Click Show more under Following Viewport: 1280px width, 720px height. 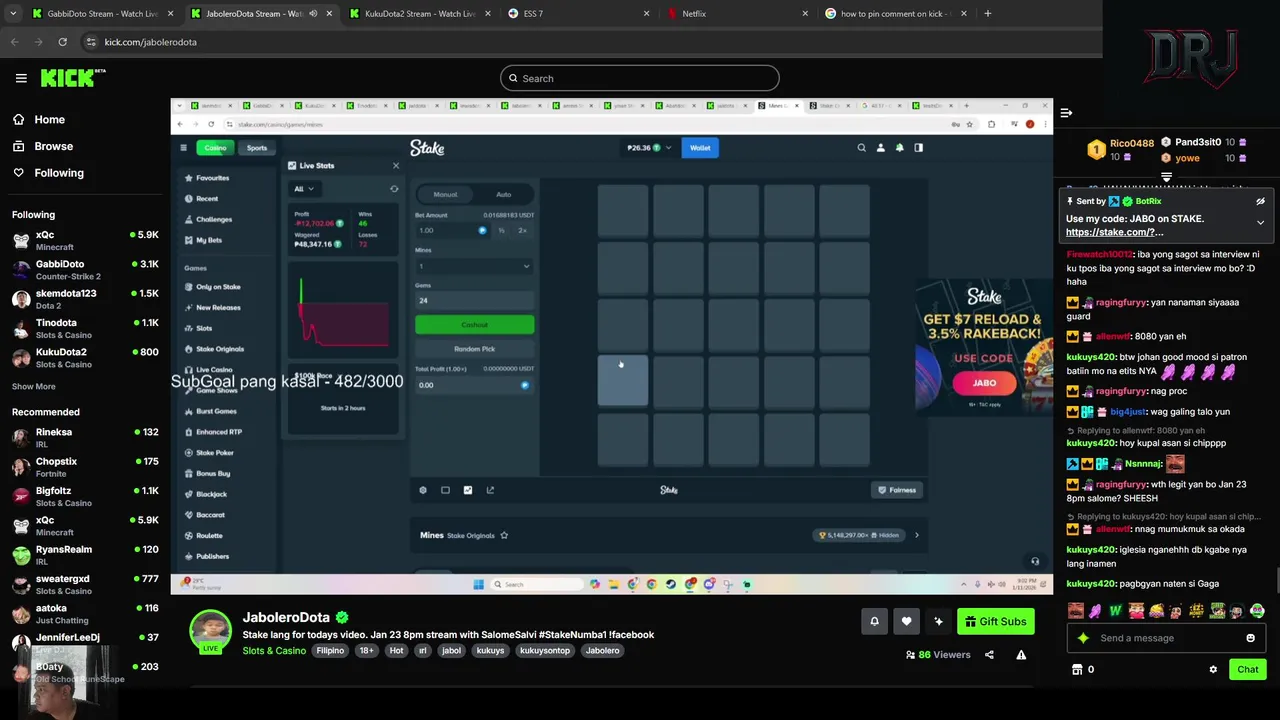tap(34, 386)
